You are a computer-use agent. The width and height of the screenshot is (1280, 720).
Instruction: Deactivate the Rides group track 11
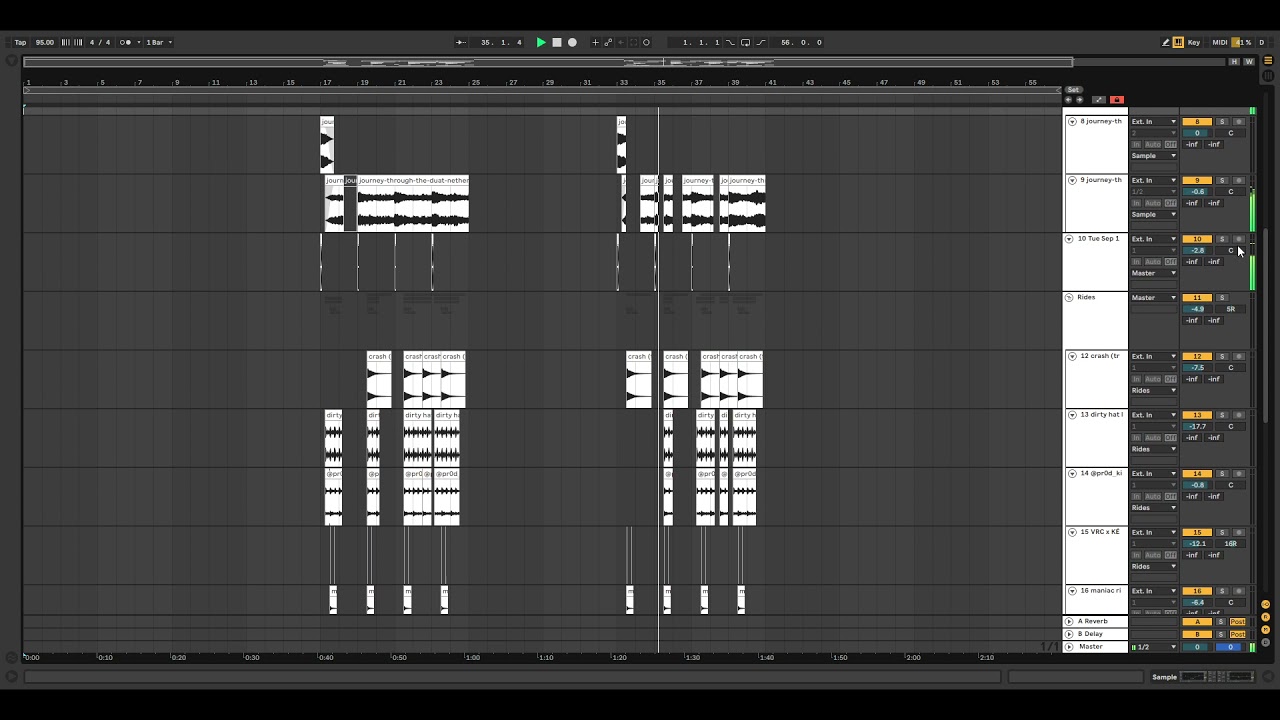[1197, 298]
